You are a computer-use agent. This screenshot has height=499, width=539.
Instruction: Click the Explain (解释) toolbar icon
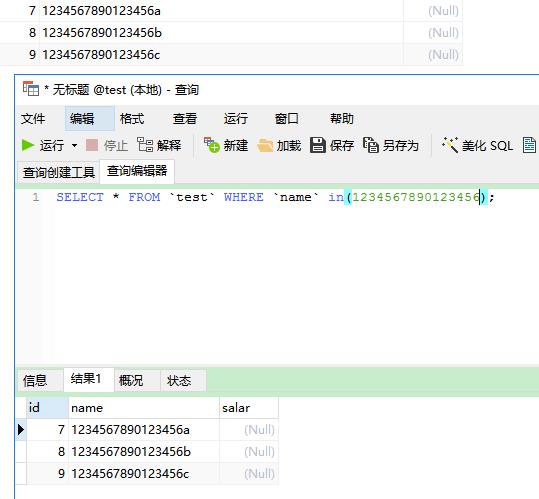tap(145, 145)
